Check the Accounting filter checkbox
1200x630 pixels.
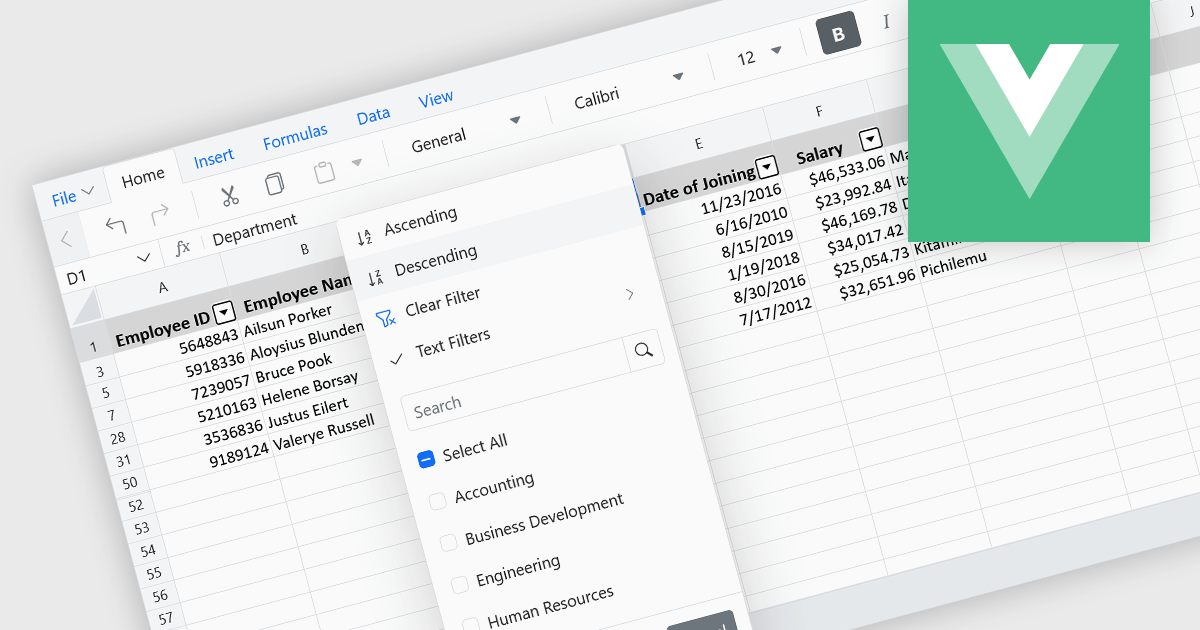437,501
